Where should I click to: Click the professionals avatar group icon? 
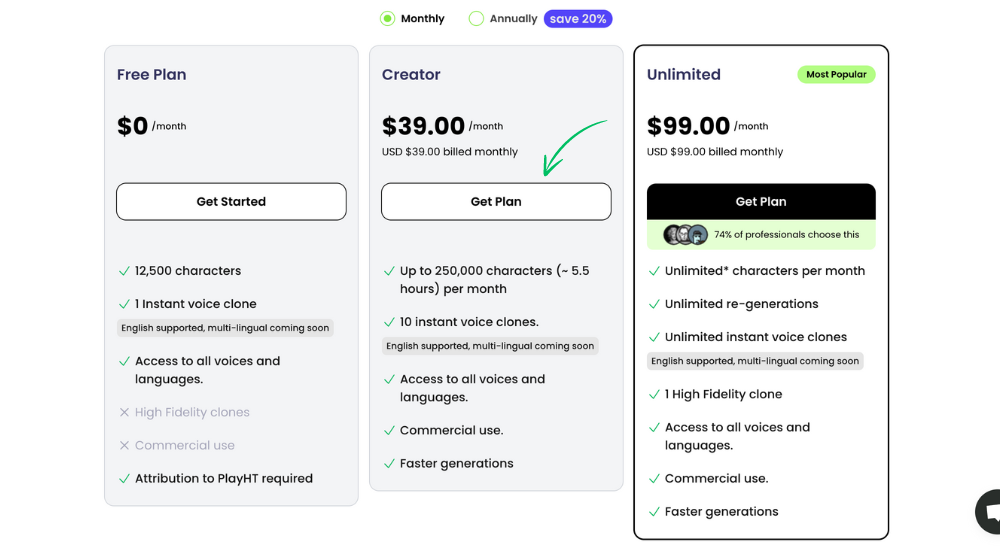(x=686, y=235)
